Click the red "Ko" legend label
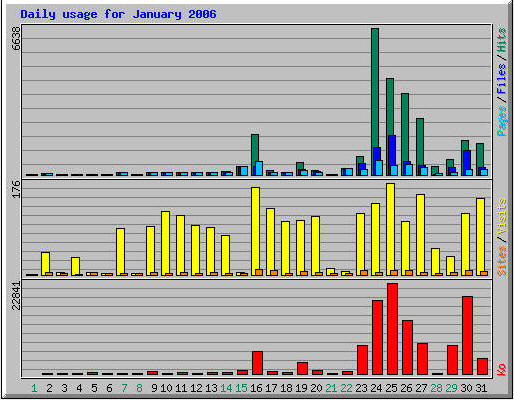 click(x=501, y=369)
